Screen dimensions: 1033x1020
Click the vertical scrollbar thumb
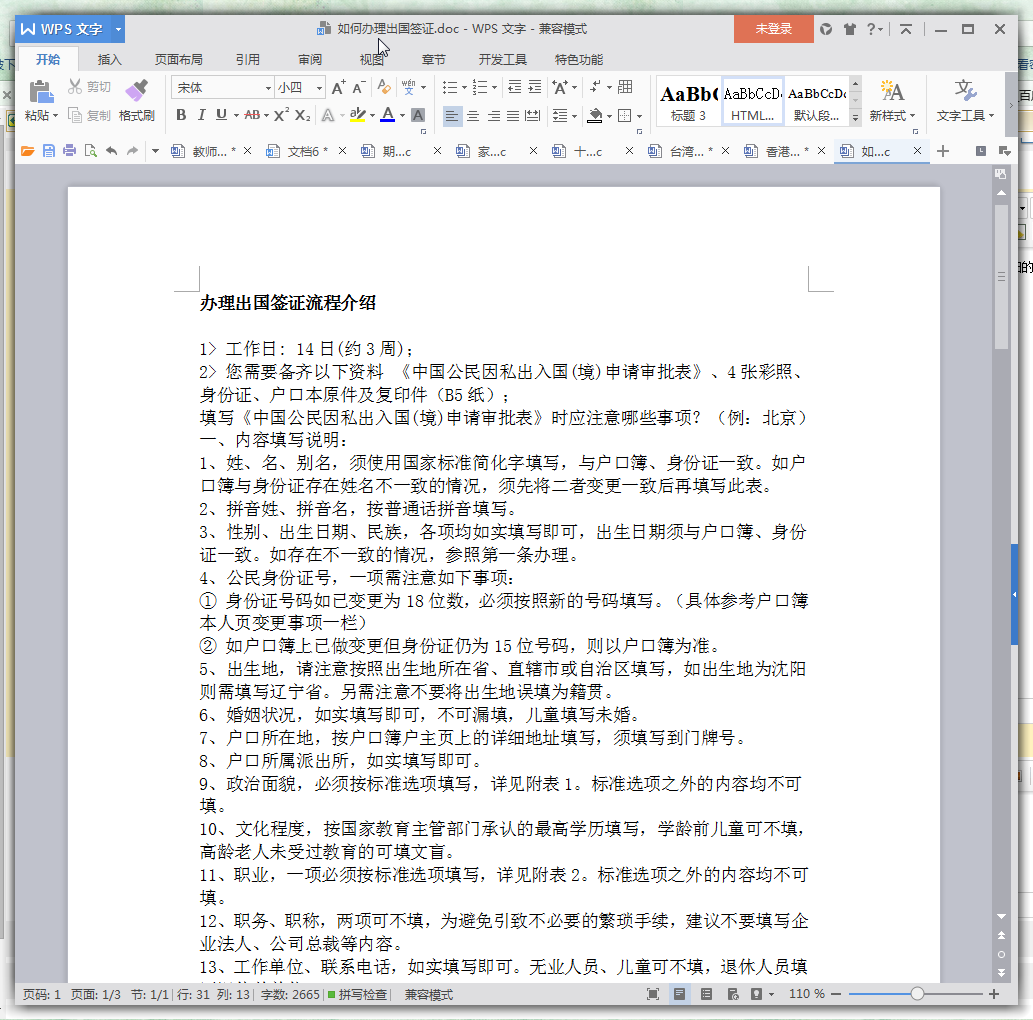pyautogui.click(x=1001, y=276)
